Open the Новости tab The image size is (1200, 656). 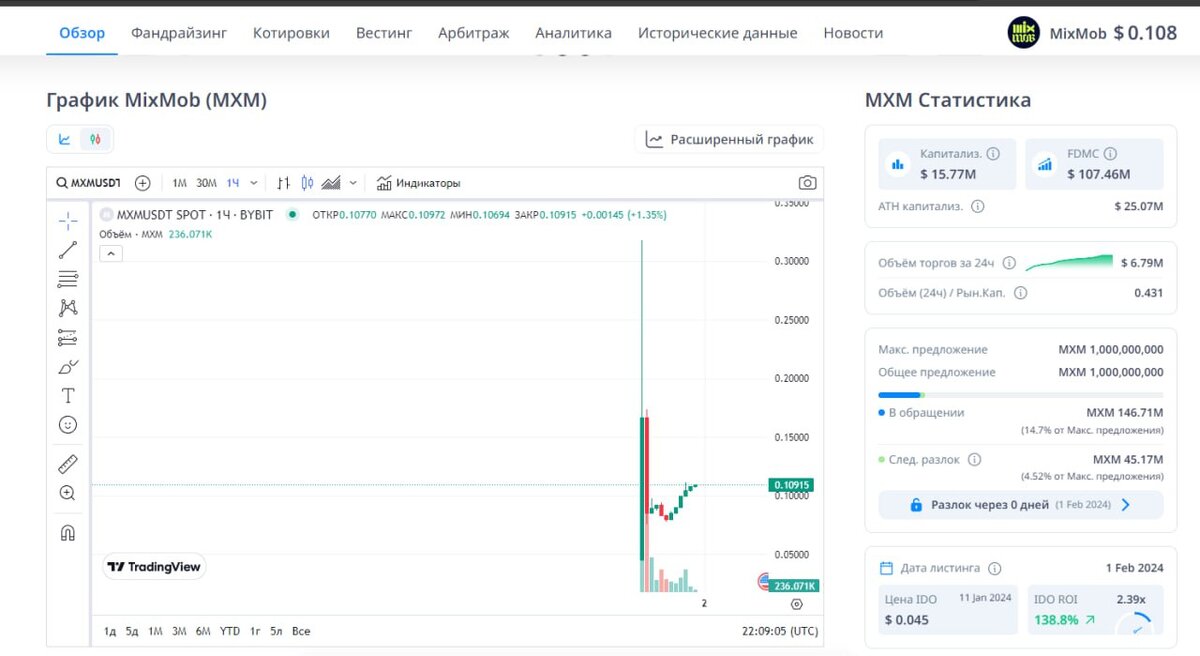pos(853,33)
